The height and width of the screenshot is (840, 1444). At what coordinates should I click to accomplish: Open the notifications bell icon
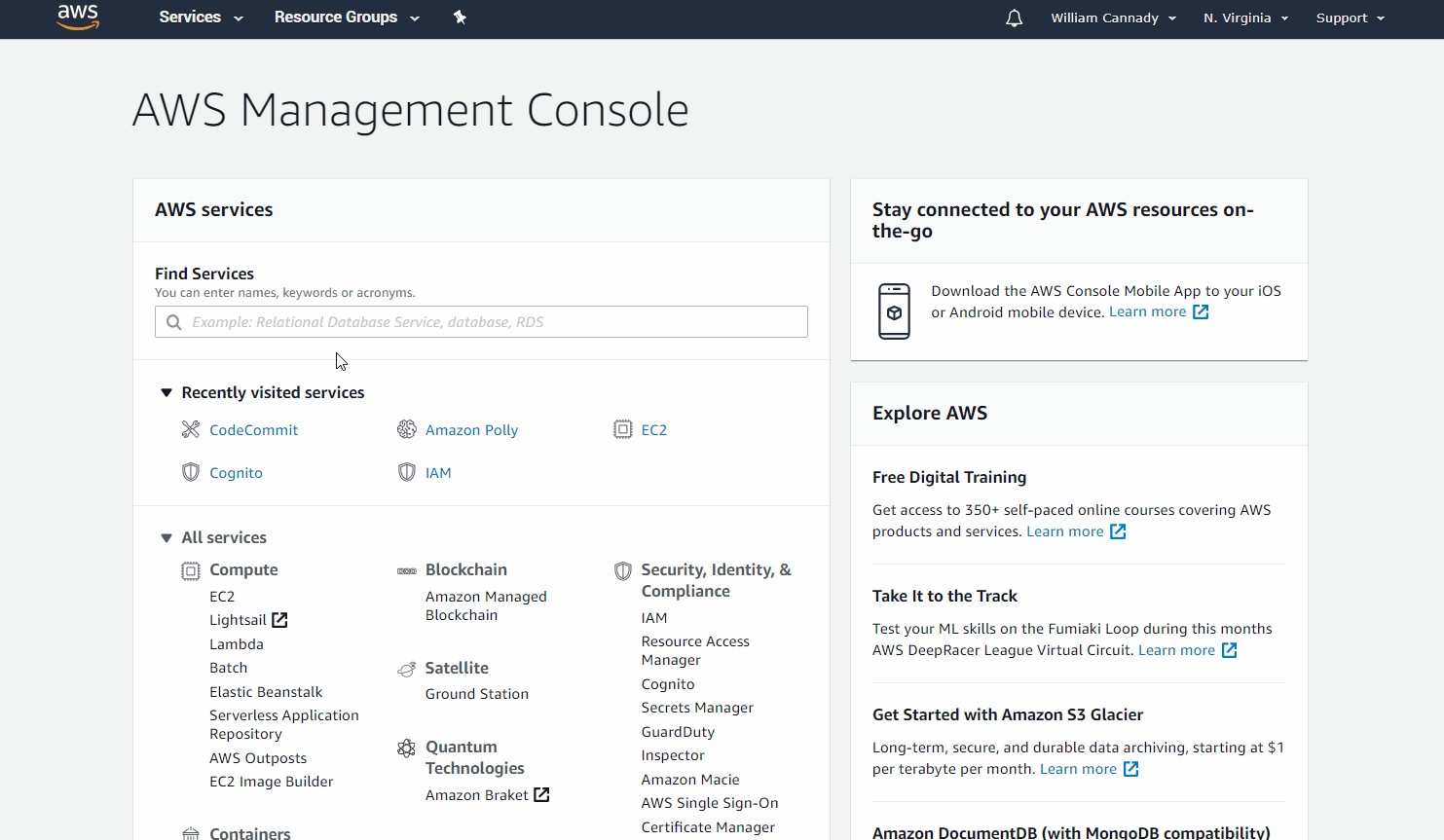point(1015,18)
